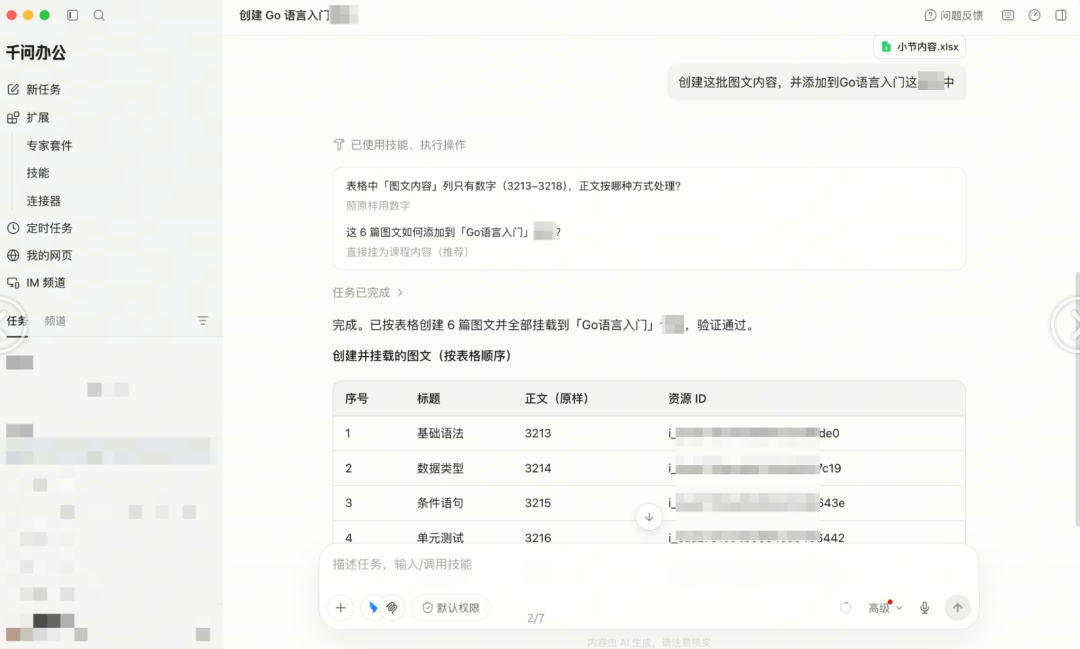The height and width of the screenshot is (649, 1080).
Task: Click the 3214 cell in the table
Action: coord(538,468)
